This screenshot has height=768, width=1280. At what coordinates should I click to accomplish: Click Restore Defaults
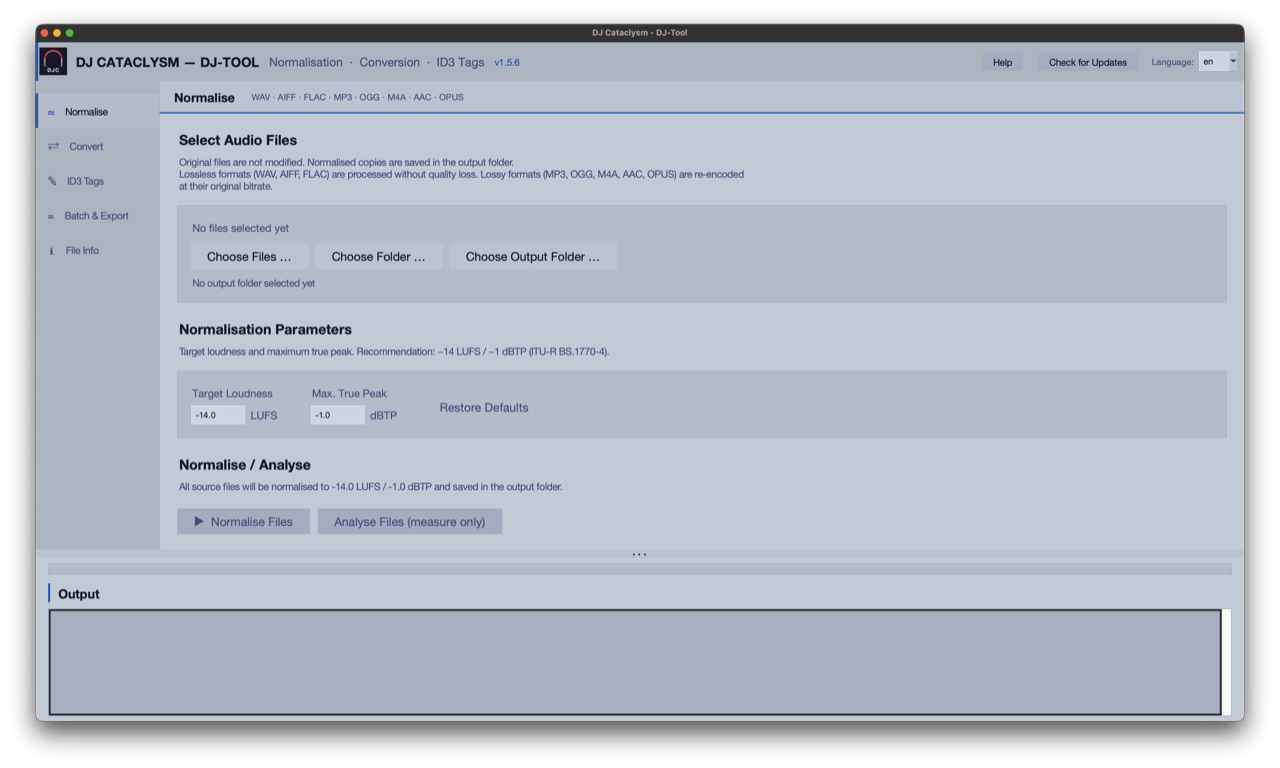pos(484,408)
